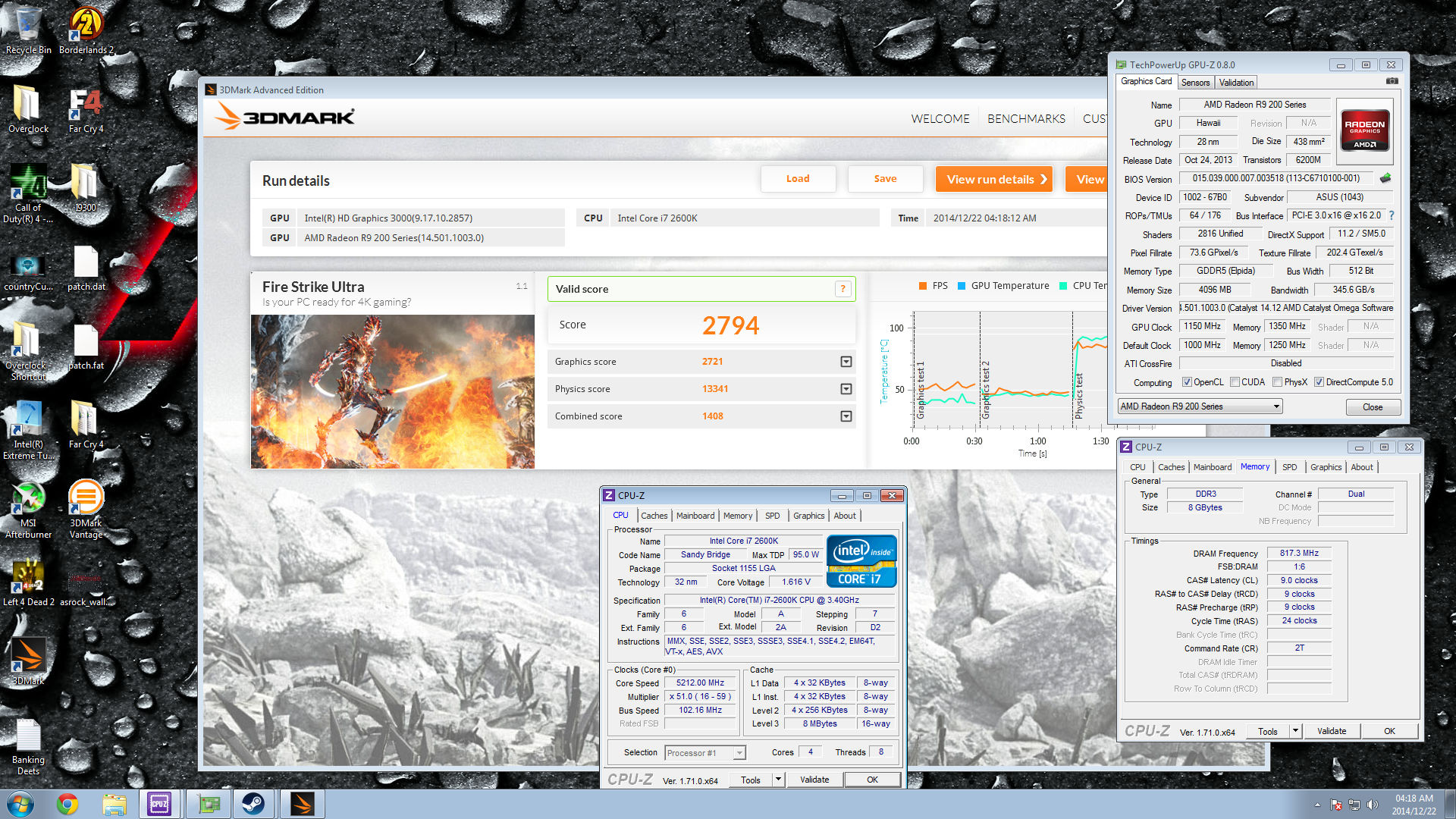1456x819 pixels.
Task: Go to 3DMark BENCHMARKS section
Action: tap(1026, 119)
